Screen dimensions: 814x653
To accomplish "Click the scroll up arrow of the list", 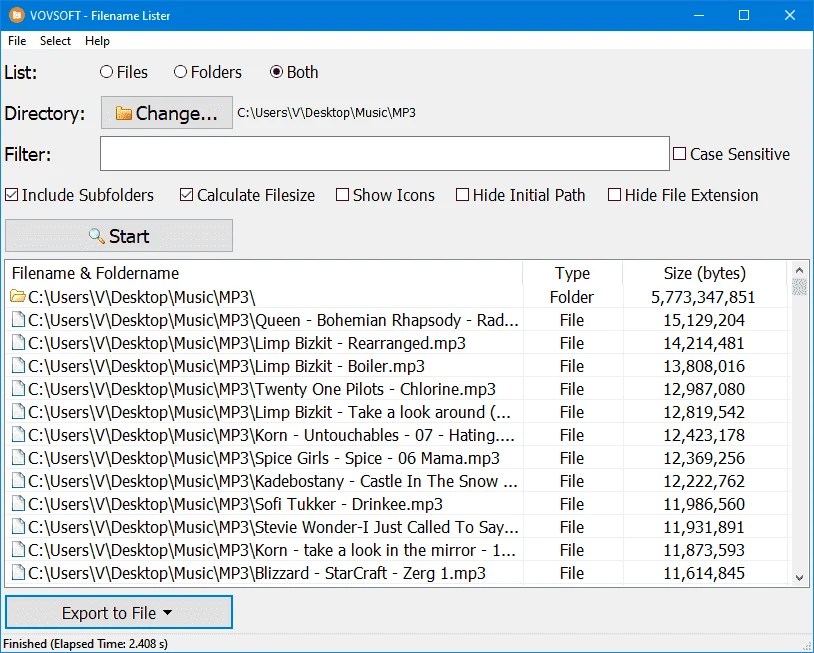I will pos(799,270).
